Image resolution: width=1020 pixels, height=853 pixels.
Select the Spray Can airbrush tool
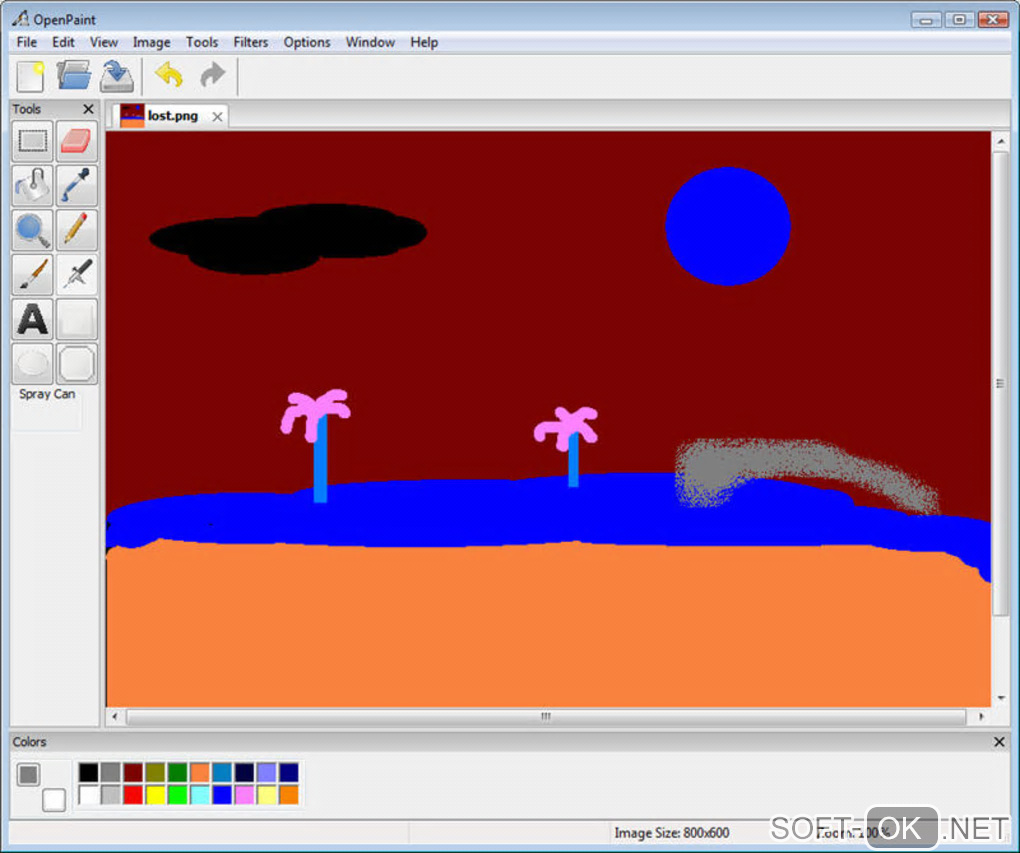point(77,274)
